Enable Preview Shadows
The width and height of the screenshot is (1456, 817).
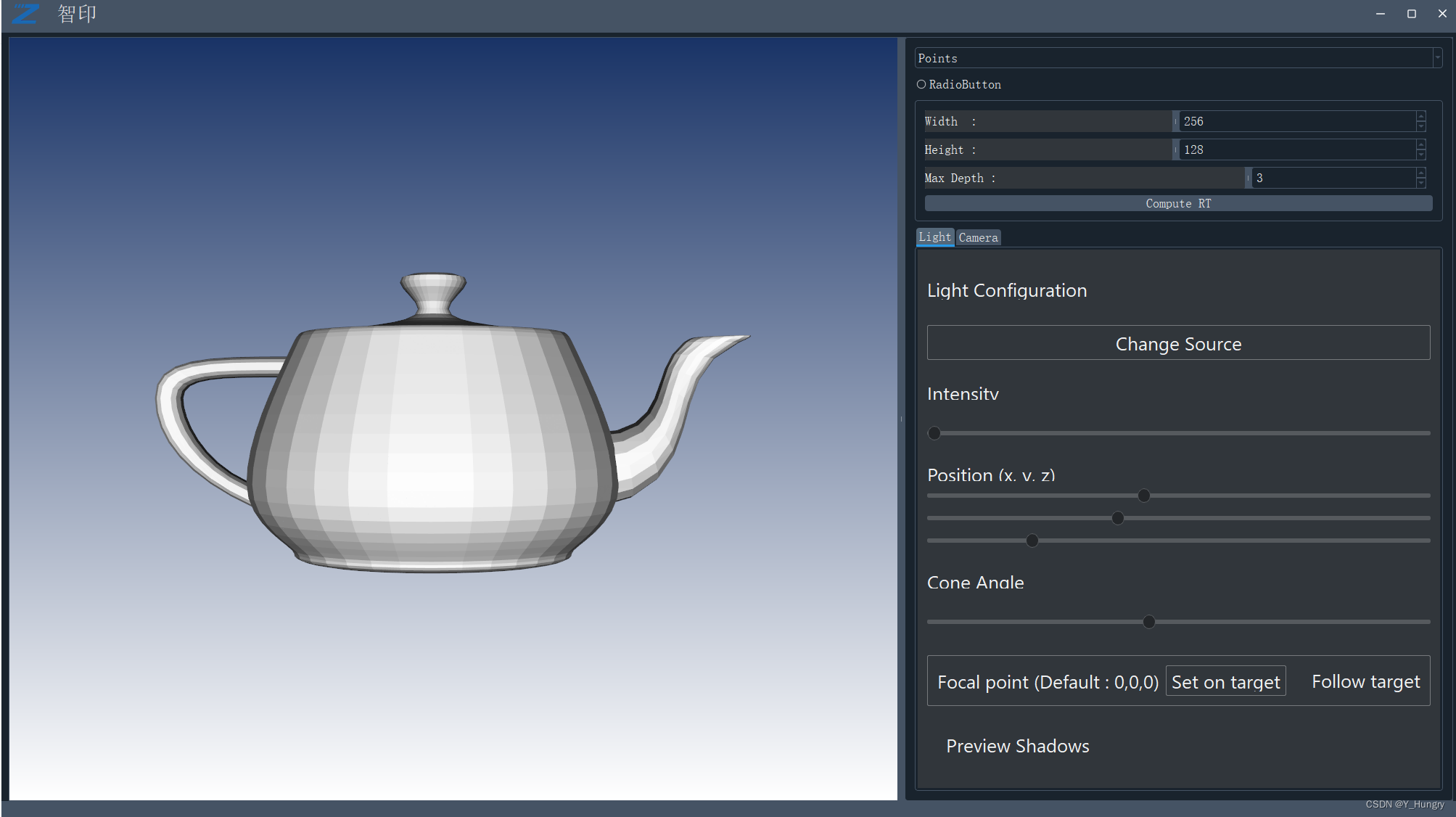click(x=1017, y=745)
